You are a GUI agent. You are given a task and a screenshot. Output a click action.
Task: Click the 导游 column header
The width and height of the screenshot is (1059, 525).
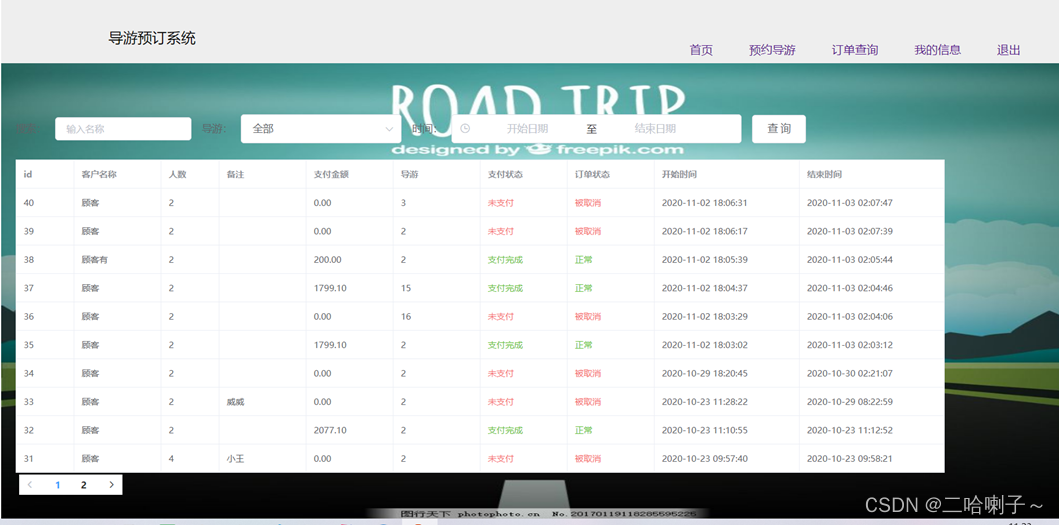pyautogui.click(x=409, y=174)
